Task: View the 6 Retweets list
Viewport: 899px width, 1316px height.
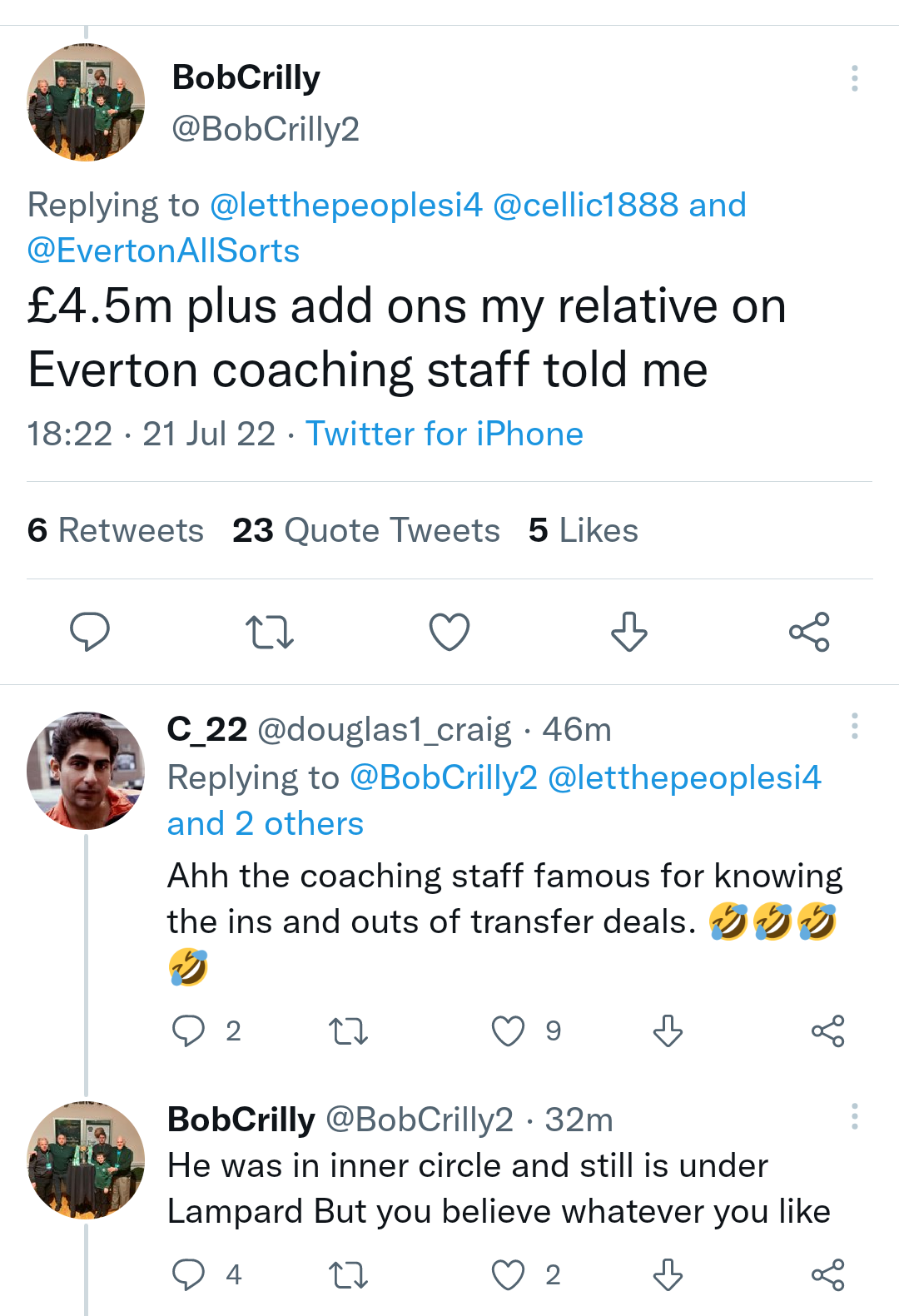Action: tap(116, 531)
